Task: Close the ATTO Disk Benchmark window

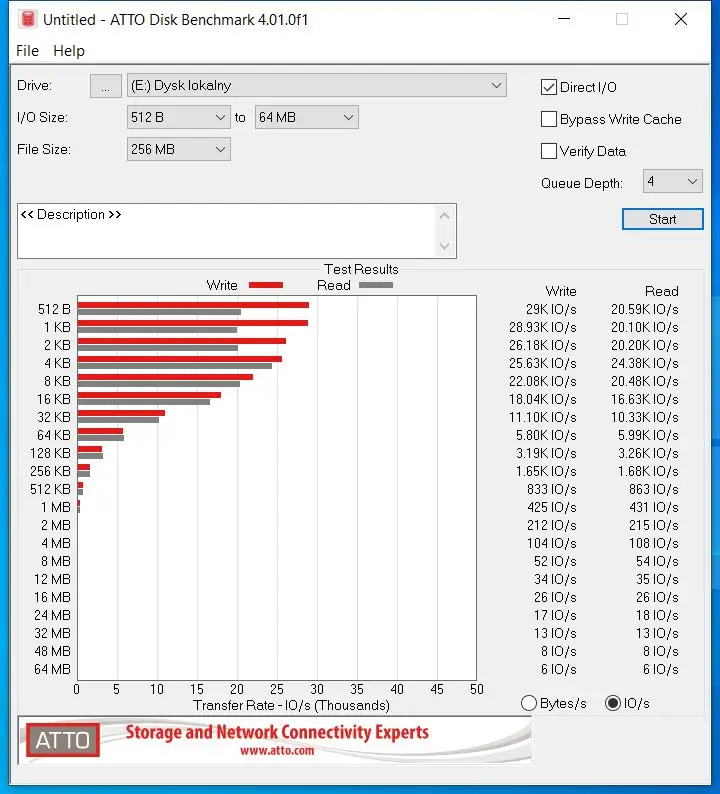Action: coord(681,19)
